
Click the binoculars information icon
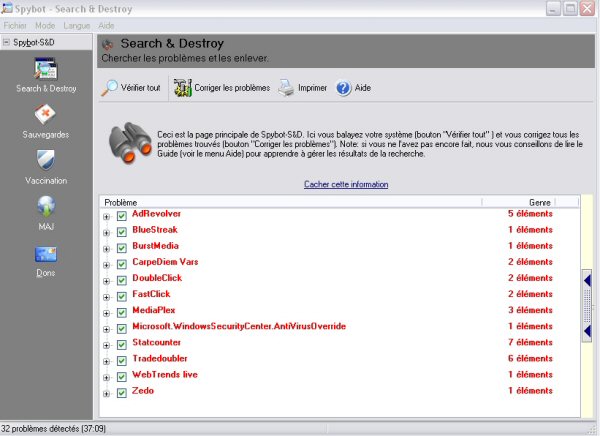coord(130,143)
